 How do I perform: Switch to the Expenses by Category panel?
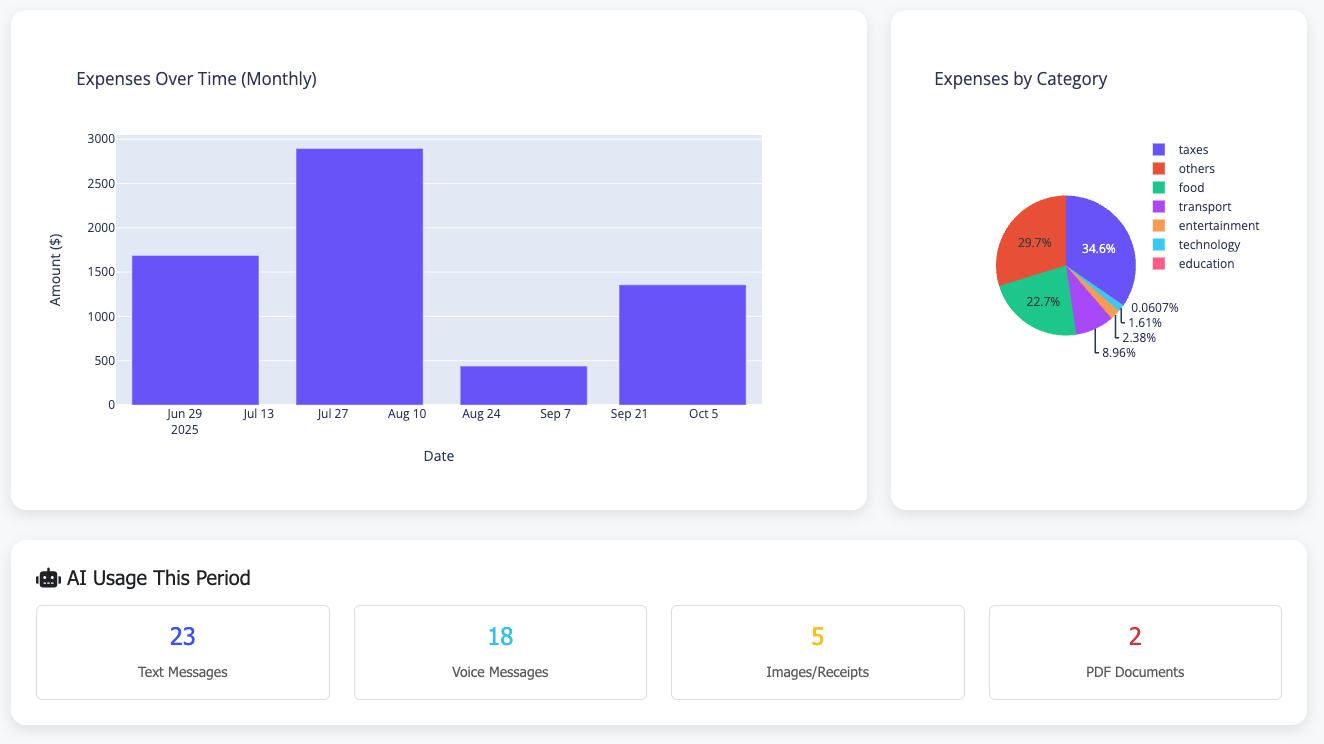click(1020, 78)
